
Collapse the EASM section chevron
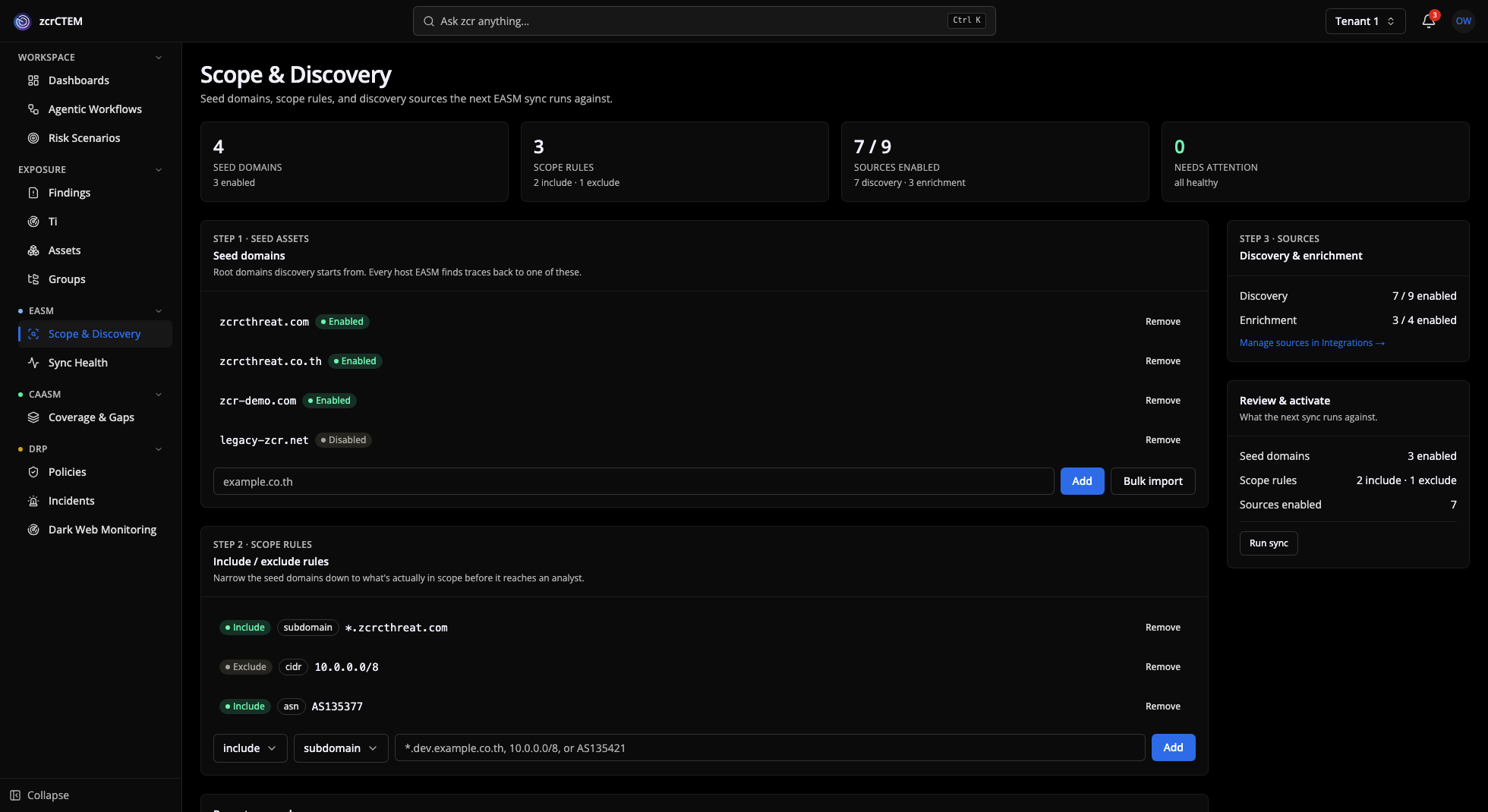(159, 311)
